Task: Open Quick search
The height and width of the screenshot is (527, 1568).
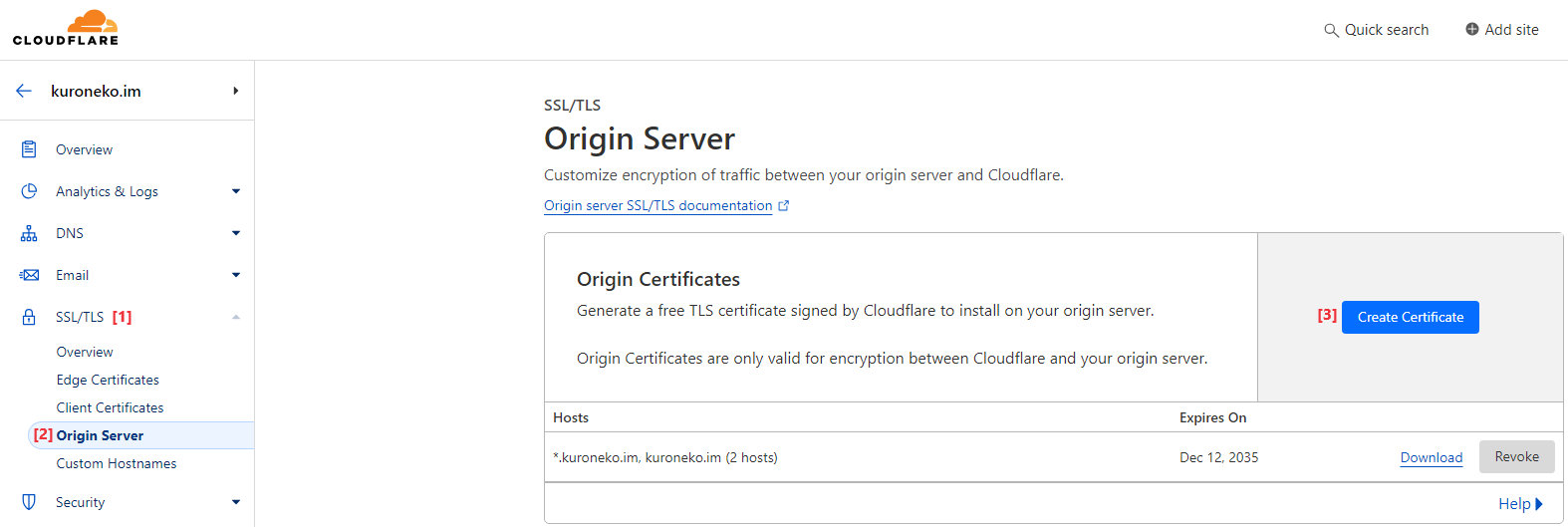Action: click(1376, 30)
